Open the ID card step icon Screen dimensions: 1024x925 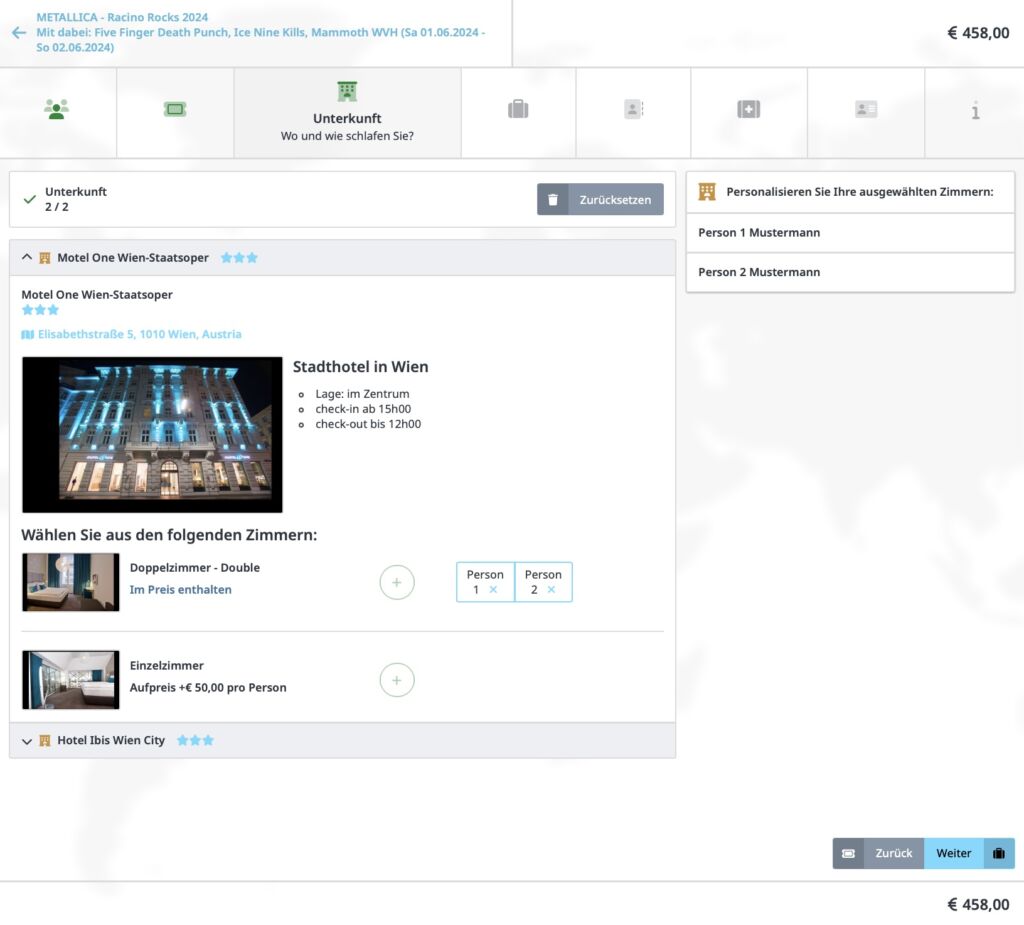click(866, 110)
